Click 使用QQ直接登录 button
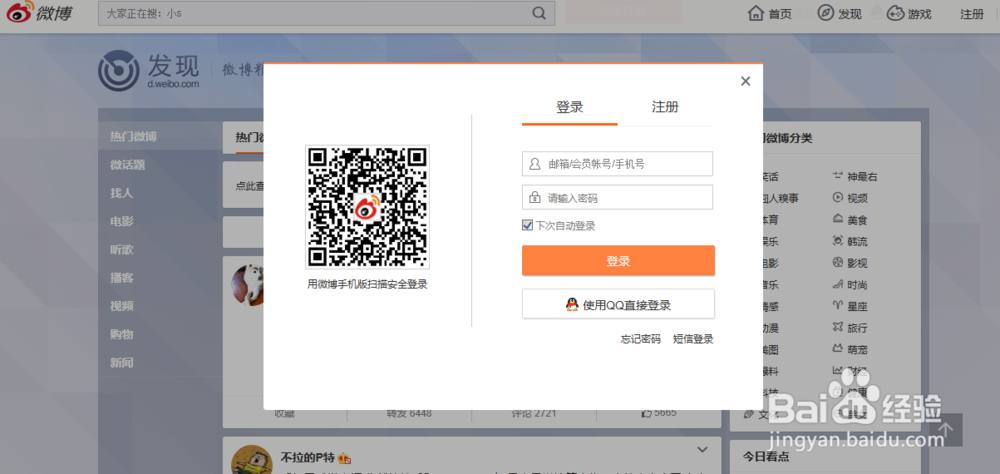 pos(618,304)
